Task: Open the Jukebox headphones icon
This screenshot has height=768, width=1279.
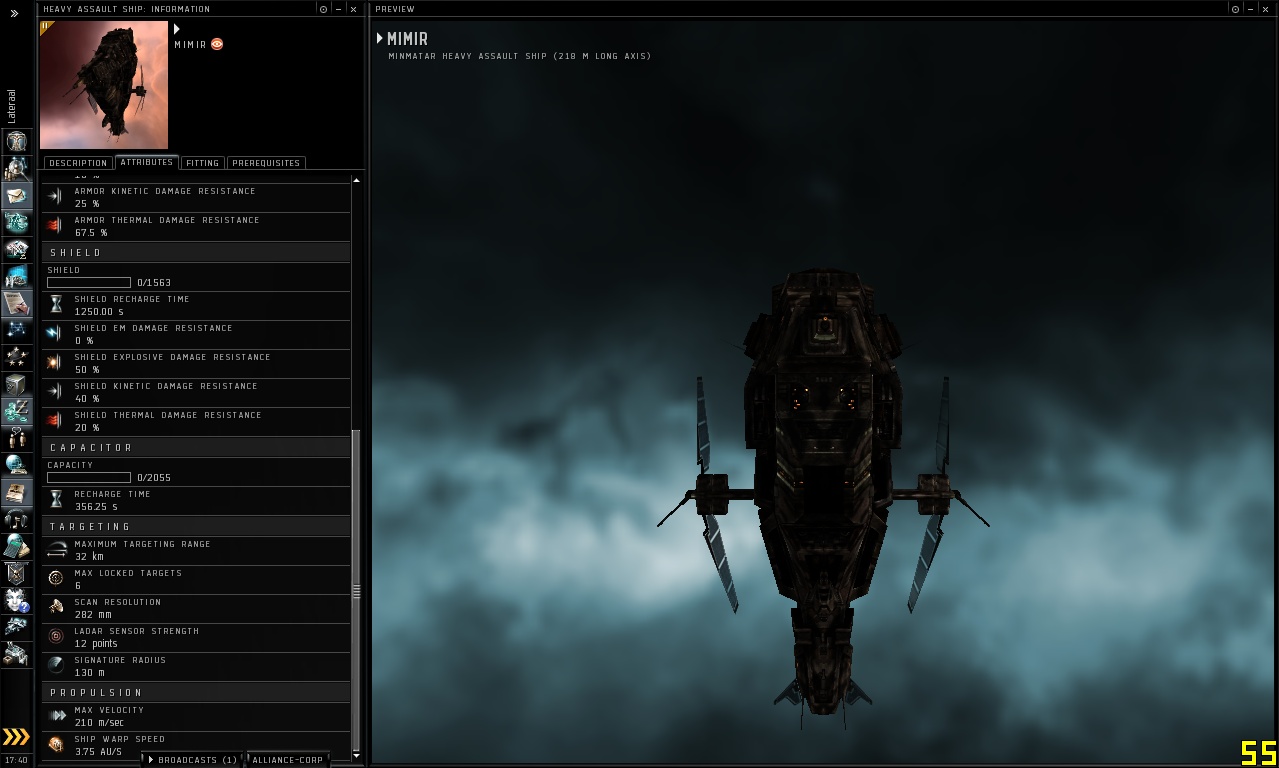Action: click(16, 519)
